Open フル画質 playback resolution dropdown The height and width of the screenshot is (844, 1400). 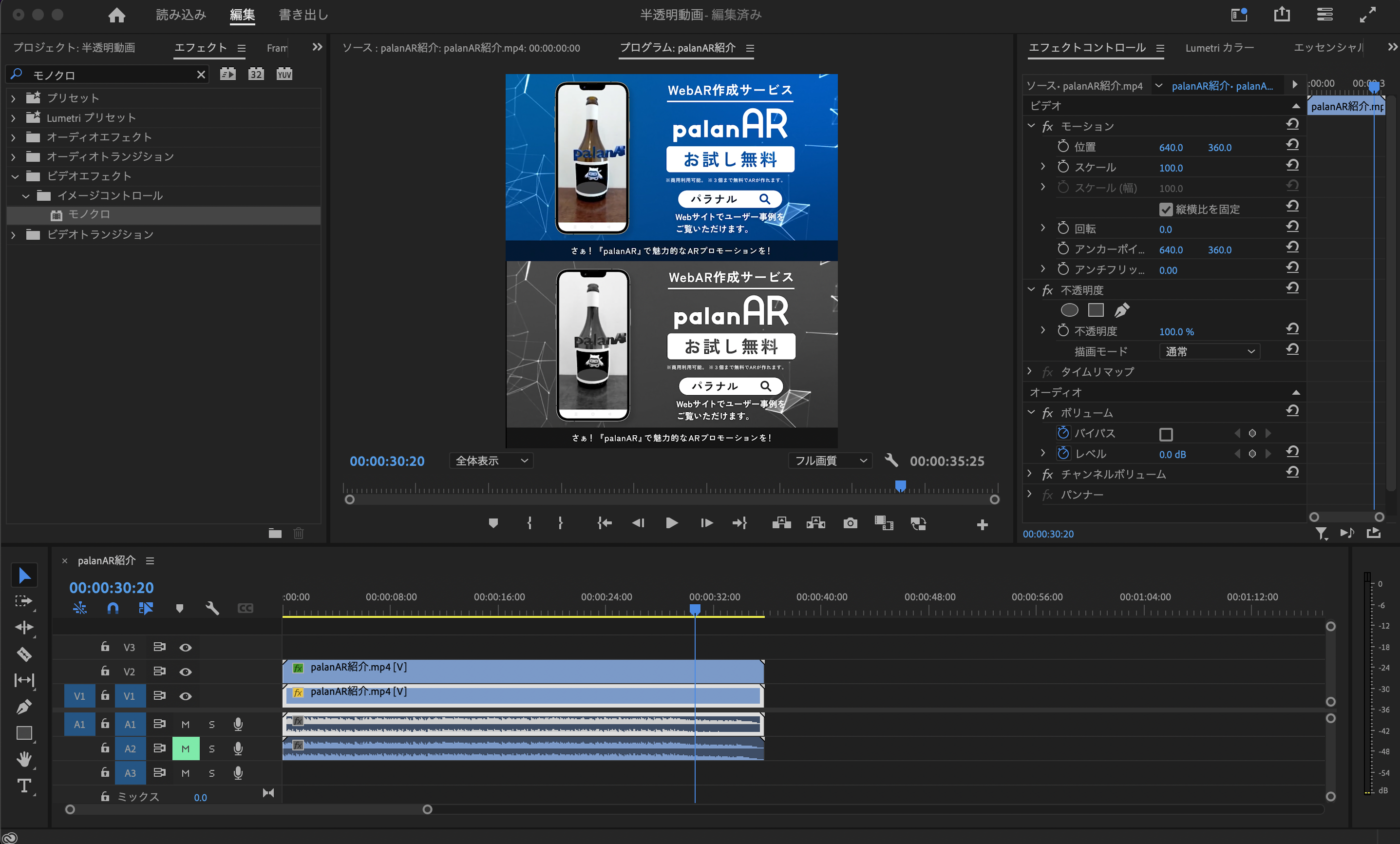[830, 460]
